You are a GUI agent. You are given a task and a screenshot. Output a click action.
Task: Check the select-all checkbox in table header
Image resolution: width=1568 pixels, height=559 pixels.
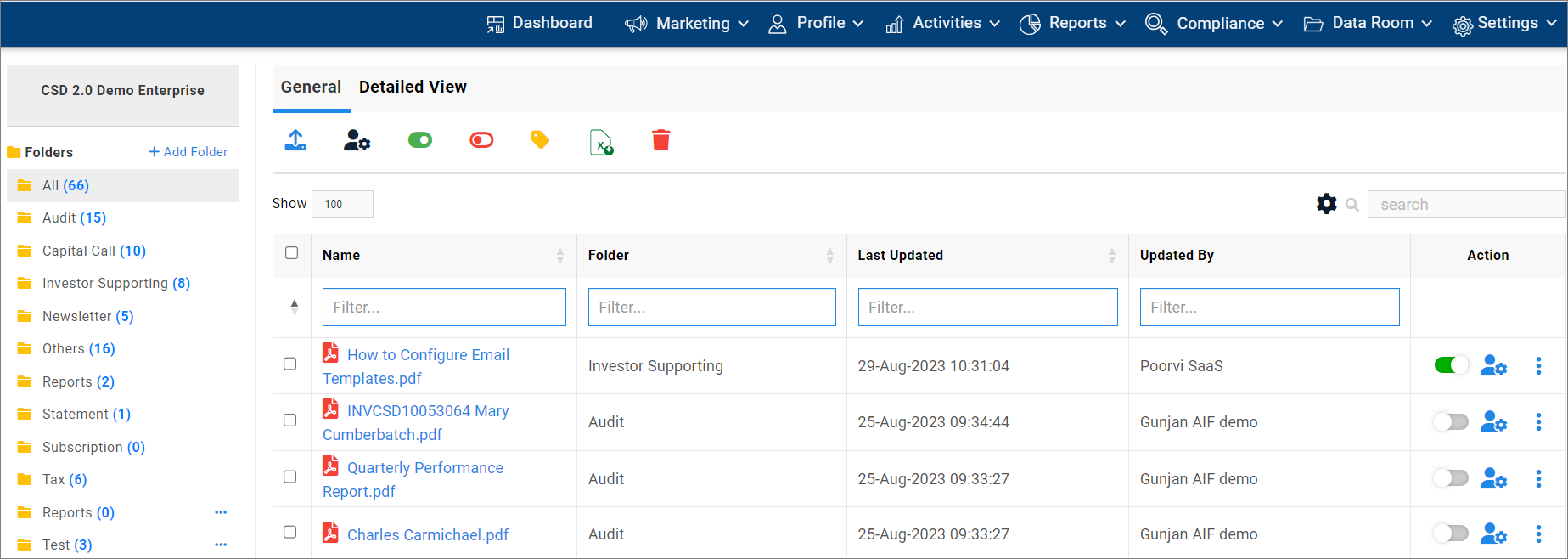pos(292,253)
